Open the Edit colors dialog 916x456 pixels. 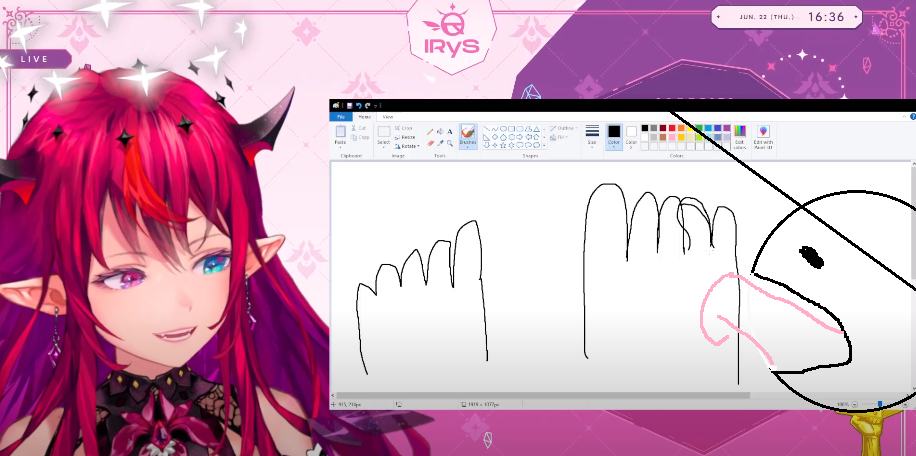click(740, 137)
